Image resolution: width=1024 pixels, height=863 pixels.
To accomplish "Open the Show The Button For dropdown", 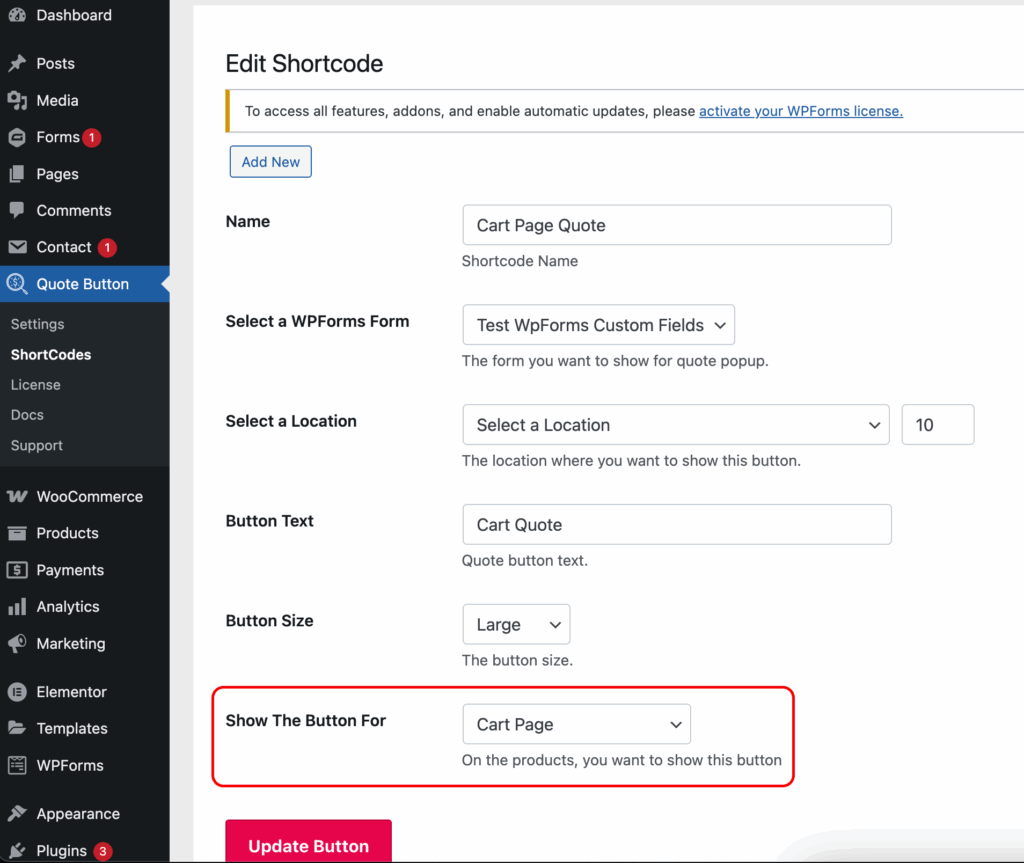I will (577, 724).
